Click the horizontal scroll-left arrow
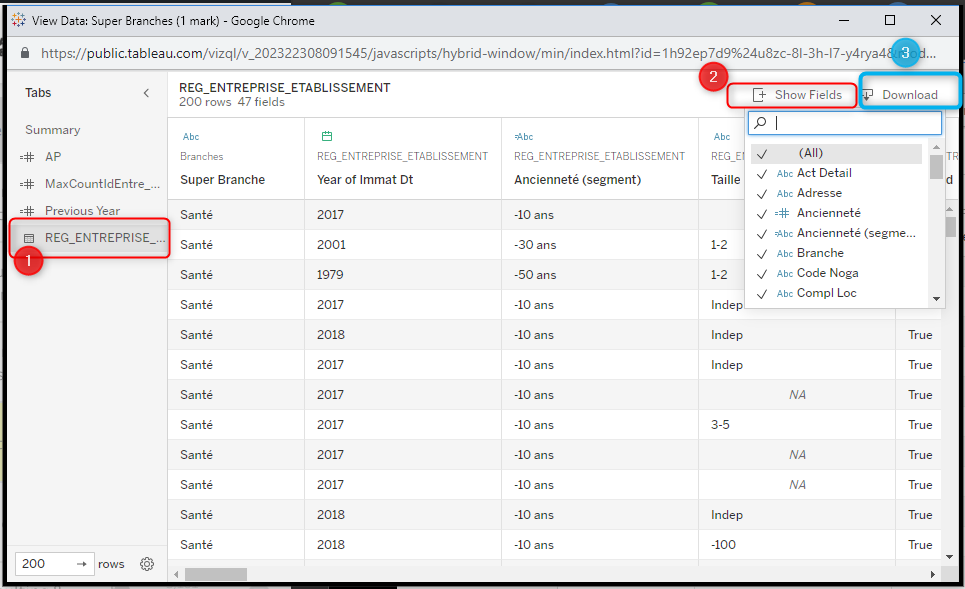Screen dimensions: 965x589 pyautogui.click(x=177, y=574)
